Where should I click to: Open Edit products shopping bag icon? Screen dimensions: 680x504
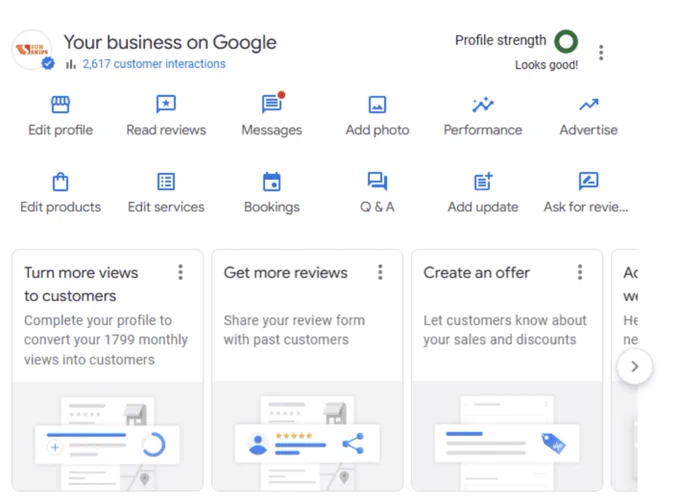coord(60,182)
